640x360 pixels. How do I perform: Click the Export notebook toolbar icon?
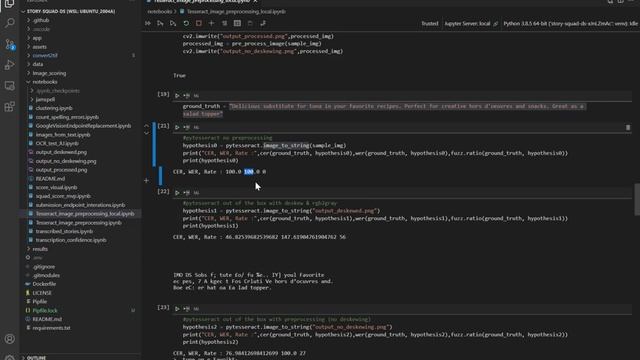point(263,24)
